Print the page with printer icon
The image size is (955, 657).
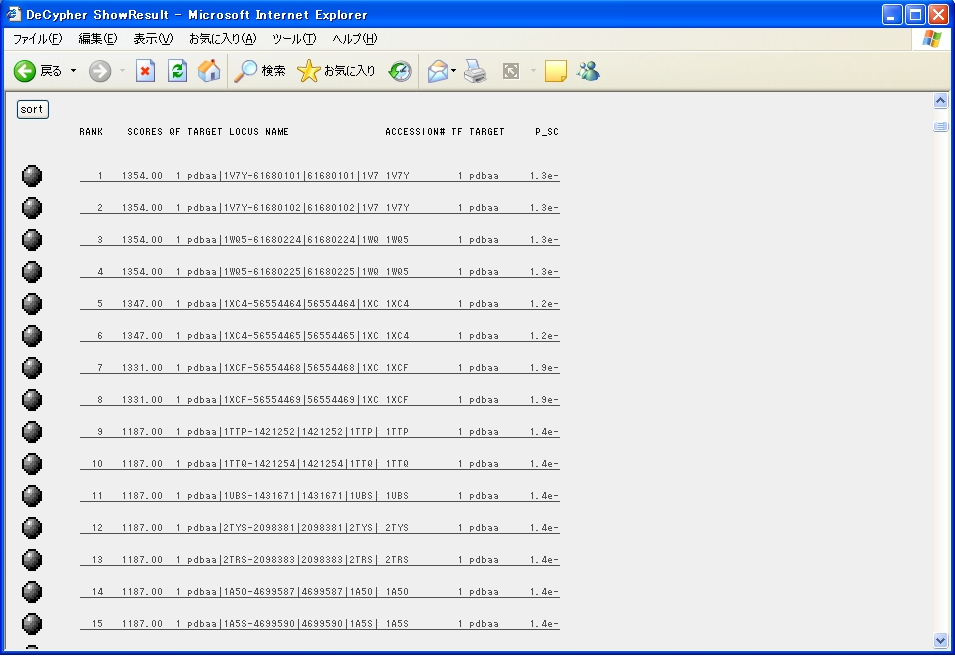tap(476, 71)
